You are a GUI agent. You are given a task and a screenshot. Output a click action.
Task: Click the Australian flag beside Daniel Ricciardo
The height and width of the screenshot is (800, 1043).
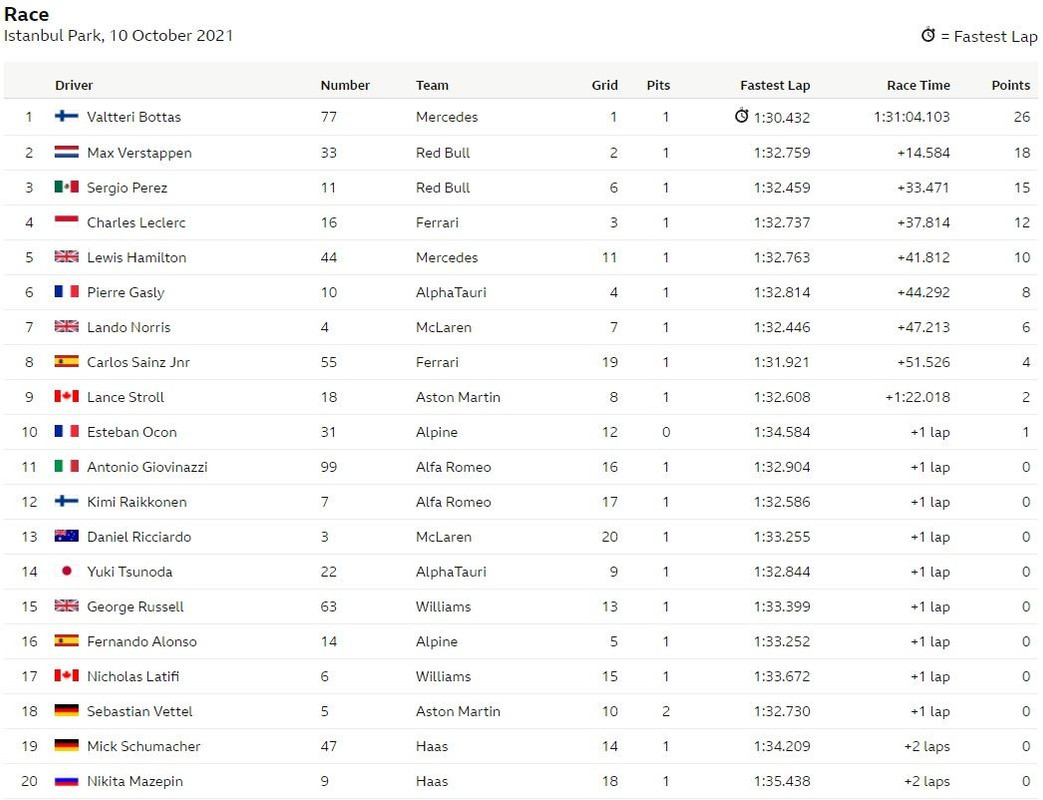(67, 536)
